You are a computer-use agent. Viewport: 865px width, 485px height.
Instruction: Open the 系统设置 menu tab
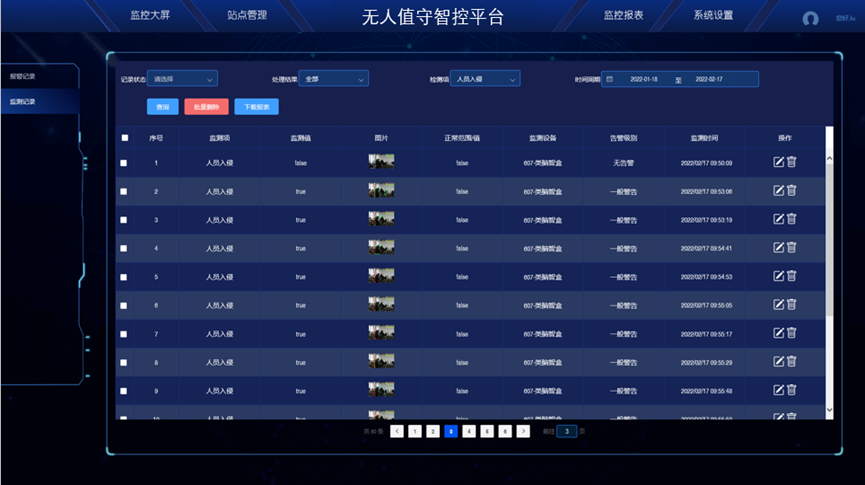tap(713, 16)
